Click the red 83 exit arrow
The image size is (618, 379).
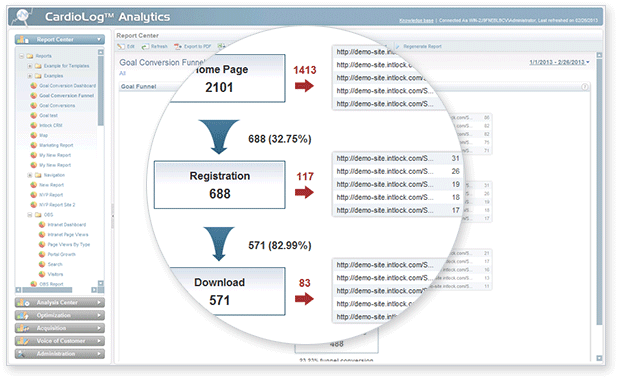coord(304,299)
